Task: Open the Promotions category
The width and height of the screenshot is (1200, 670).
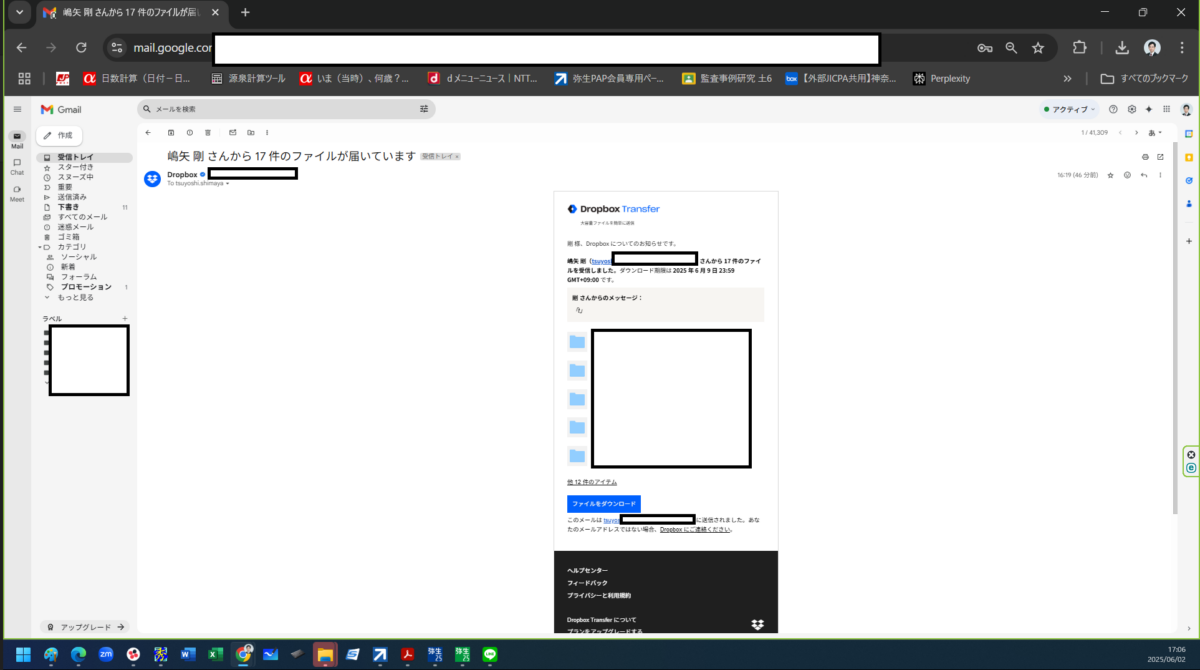Action: click(x=86, y=287)
